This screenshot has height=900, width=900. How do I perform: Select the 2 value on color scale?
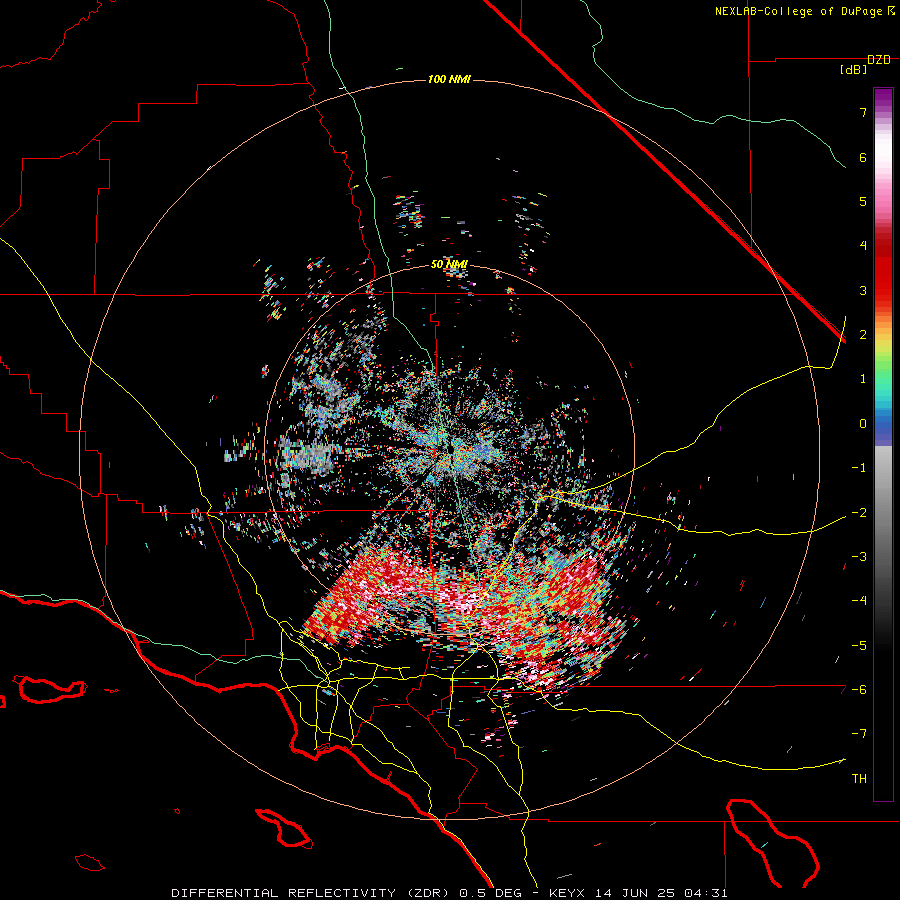tap(863, 335)
